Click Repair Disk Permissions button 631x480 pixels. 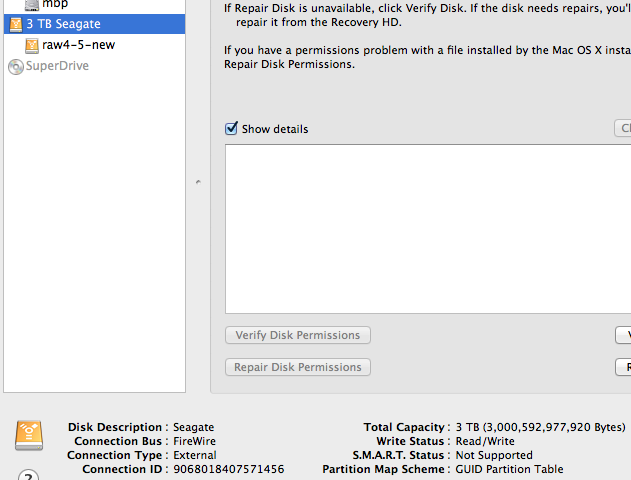click(298, 367)
